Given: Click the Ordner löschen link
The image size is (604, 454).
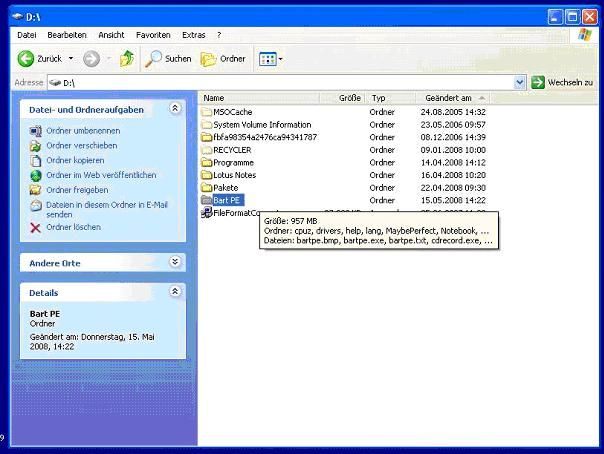Looking at the screenshot, I should [x=74, y=227].
